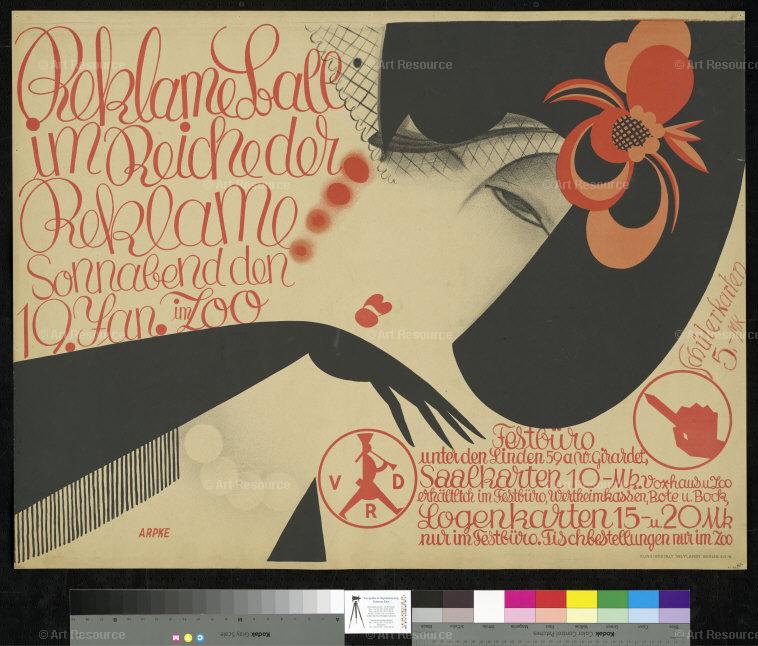758x646 pixels.
Task: Click the 'erhältlich im Festbüro, Wertheimkassen' line
Action: tap(574, 497)
